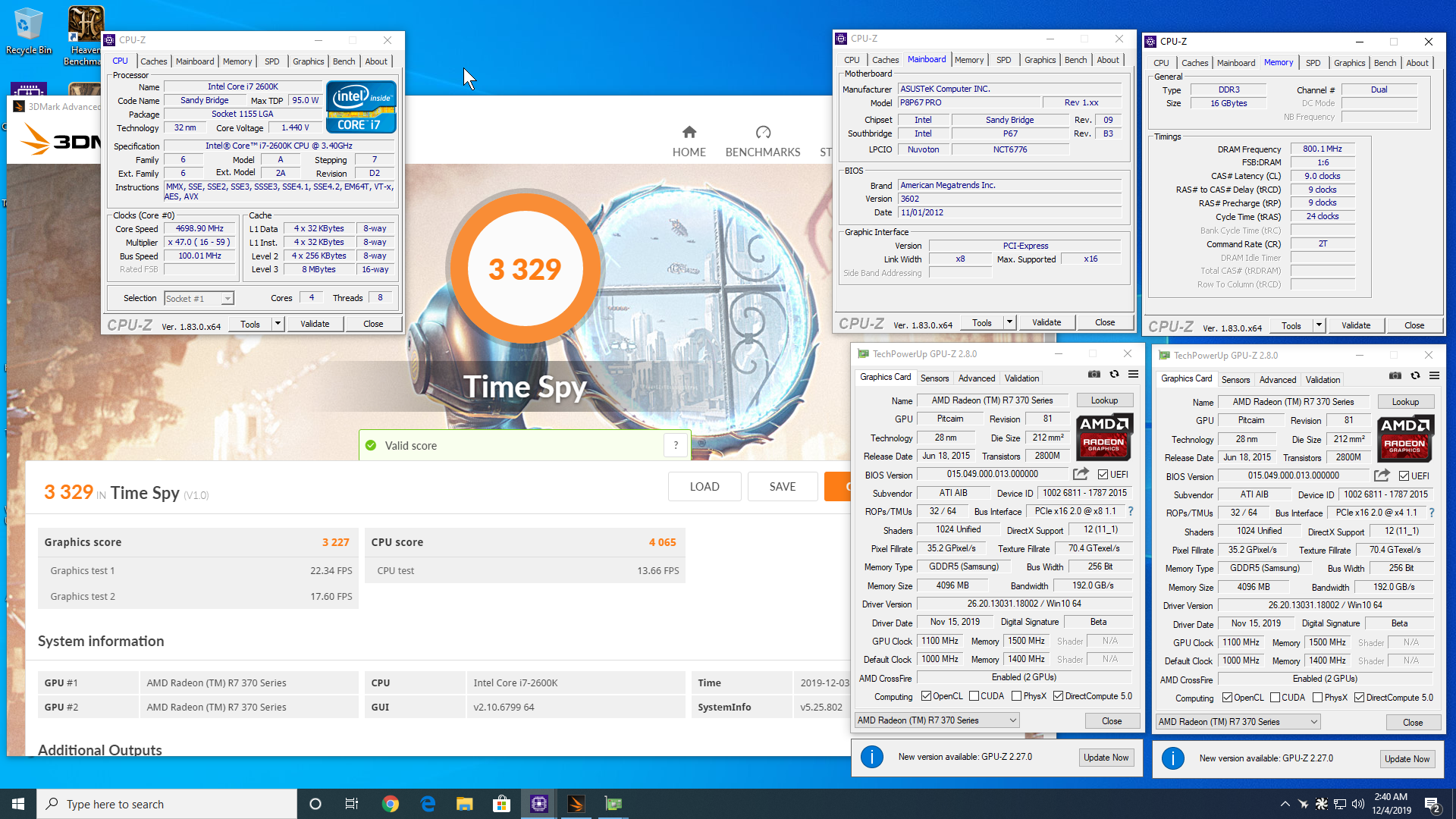Open the 3DMark Benchmarks gauge icon

pyautogui.click(x=763, y=133)
